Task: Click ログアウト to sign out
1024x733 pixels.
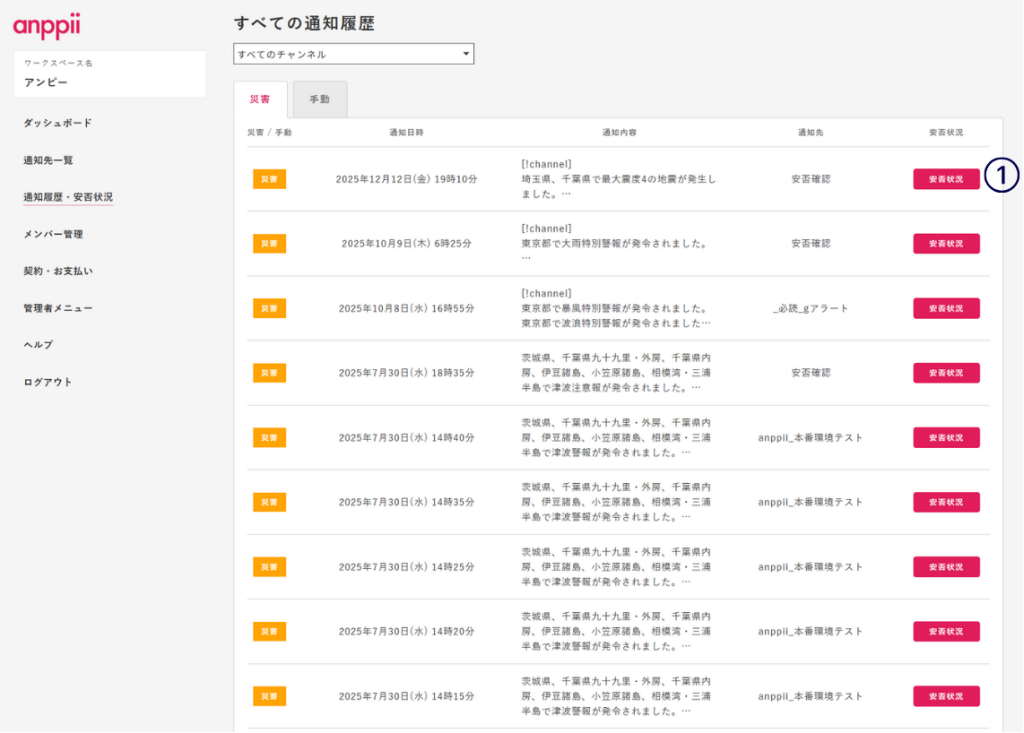Action: tap(48, 382)
